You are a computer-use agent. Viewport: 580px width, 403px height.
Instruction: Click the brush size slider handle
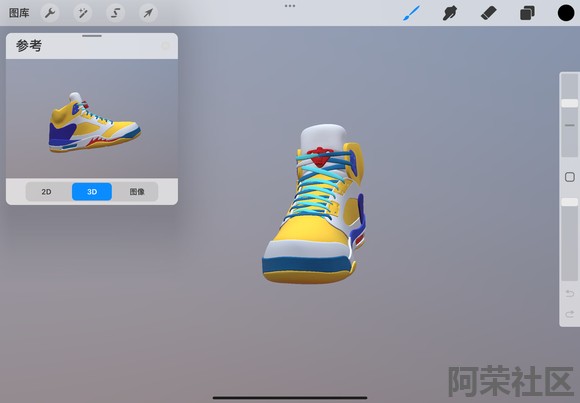pos(570,103)
